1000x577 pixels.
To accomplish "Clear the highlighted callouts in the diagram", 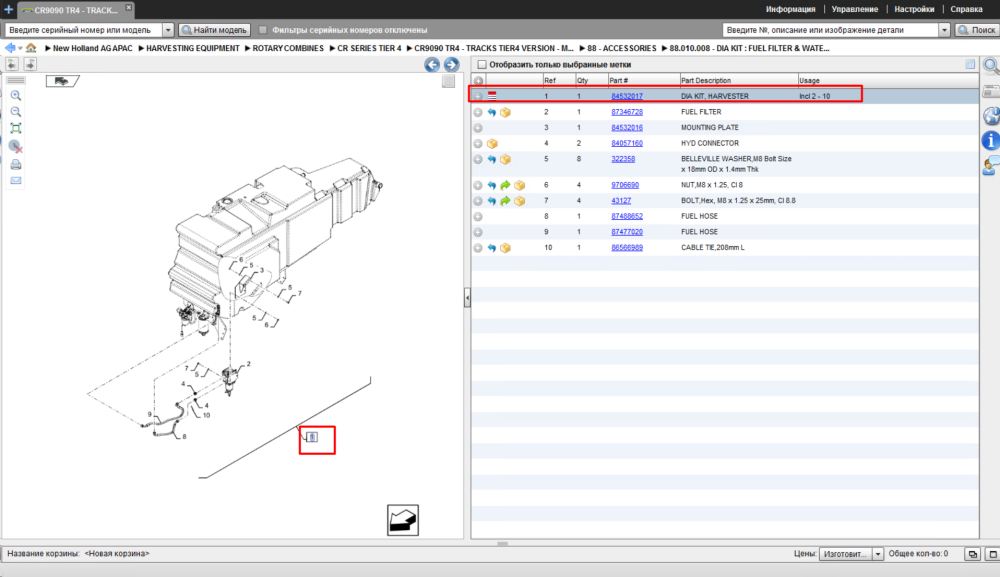I will pos(16,147).
